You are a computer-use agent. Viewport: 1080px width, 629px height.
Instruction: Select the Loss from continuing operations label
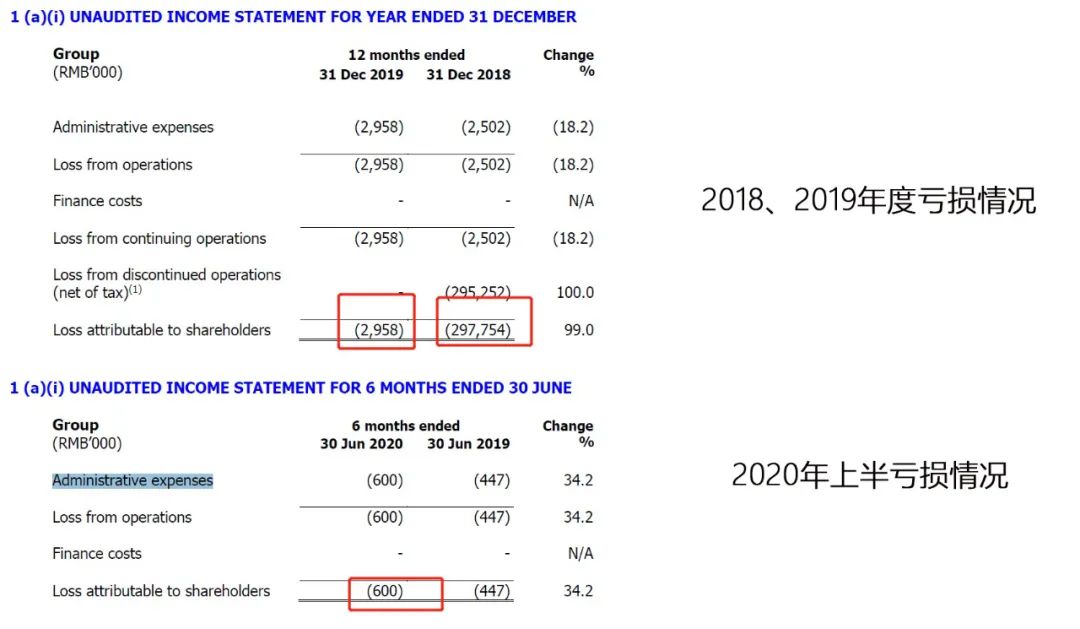tap(160, 238)
